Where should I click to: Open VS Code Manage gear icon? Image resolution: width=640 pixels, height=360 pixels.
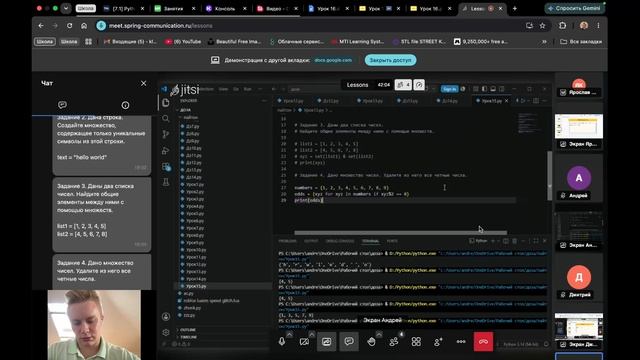tap(166, 332)
